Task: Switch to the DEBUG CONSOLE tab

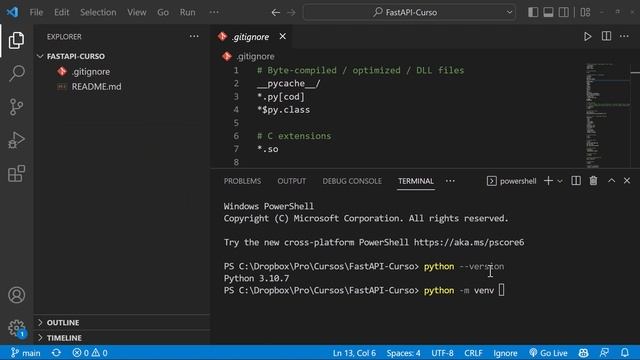Action: (x=352, y=181)
